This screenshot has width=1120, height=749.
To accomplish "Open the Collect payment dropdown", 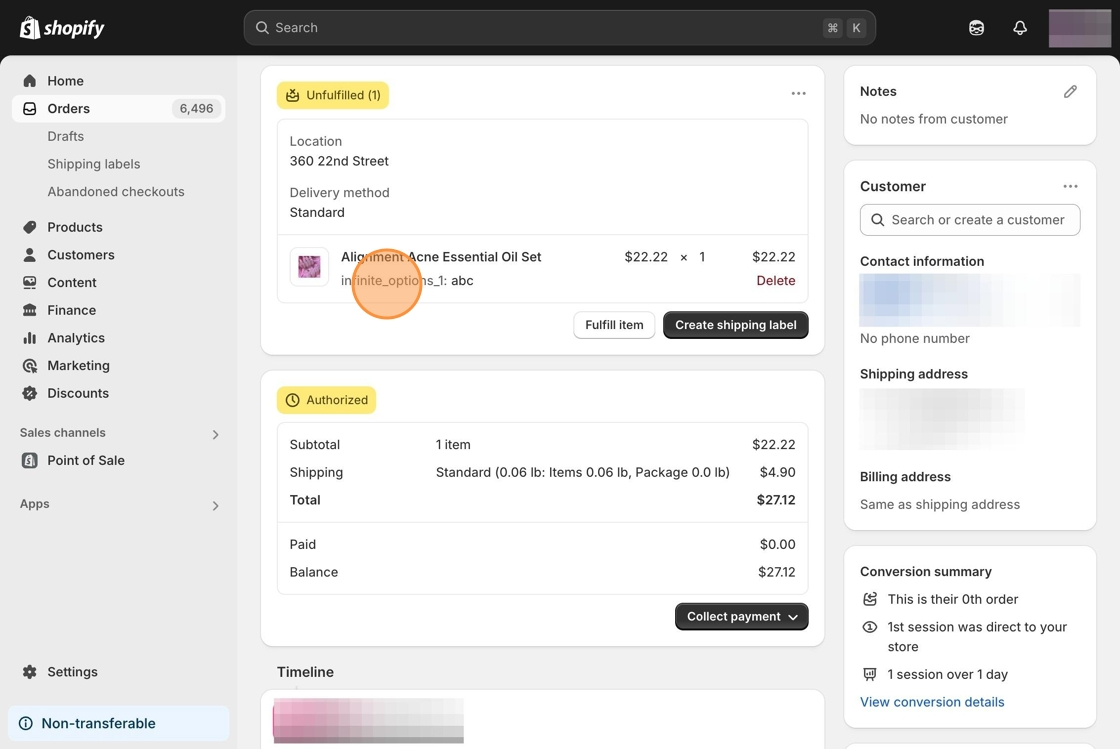I will [x=741, y=617].
